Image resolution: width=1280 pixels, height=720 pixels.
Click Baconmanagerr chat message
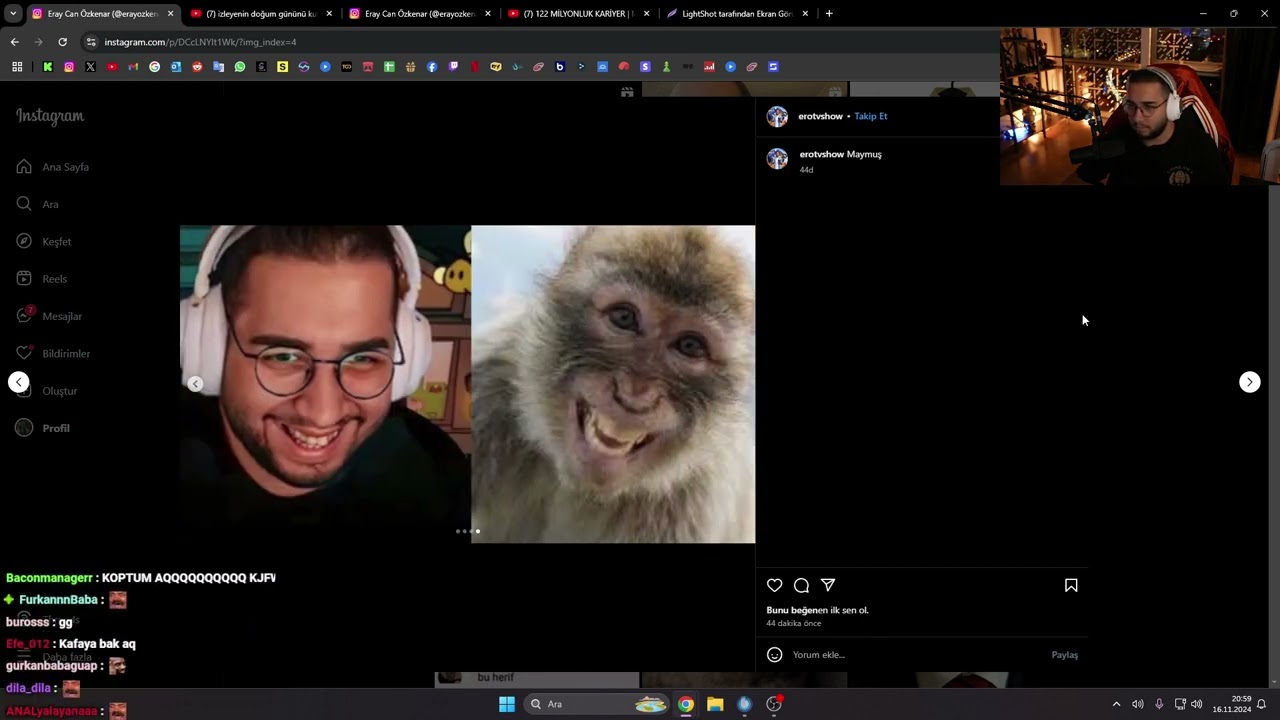tap(141, 578)
